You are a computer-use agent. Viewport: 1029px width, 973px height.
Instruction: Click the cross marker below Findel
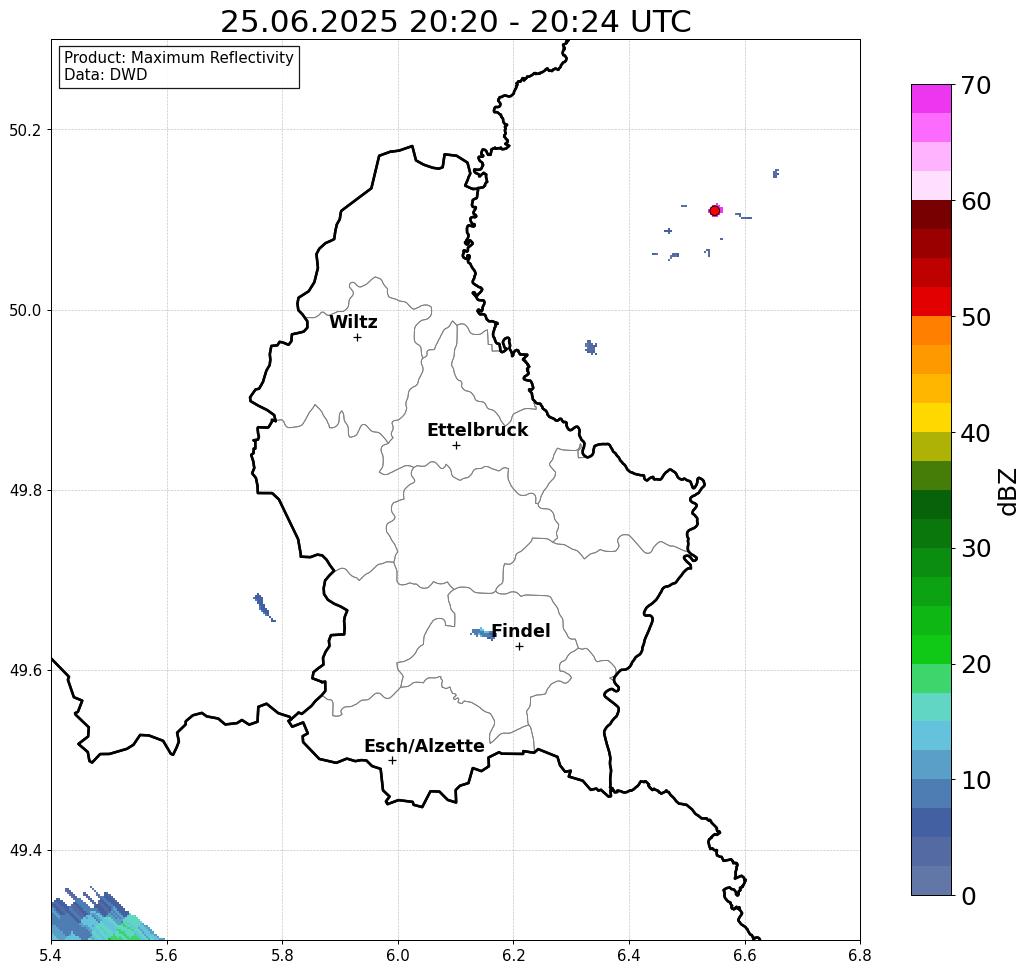(519, 647)
